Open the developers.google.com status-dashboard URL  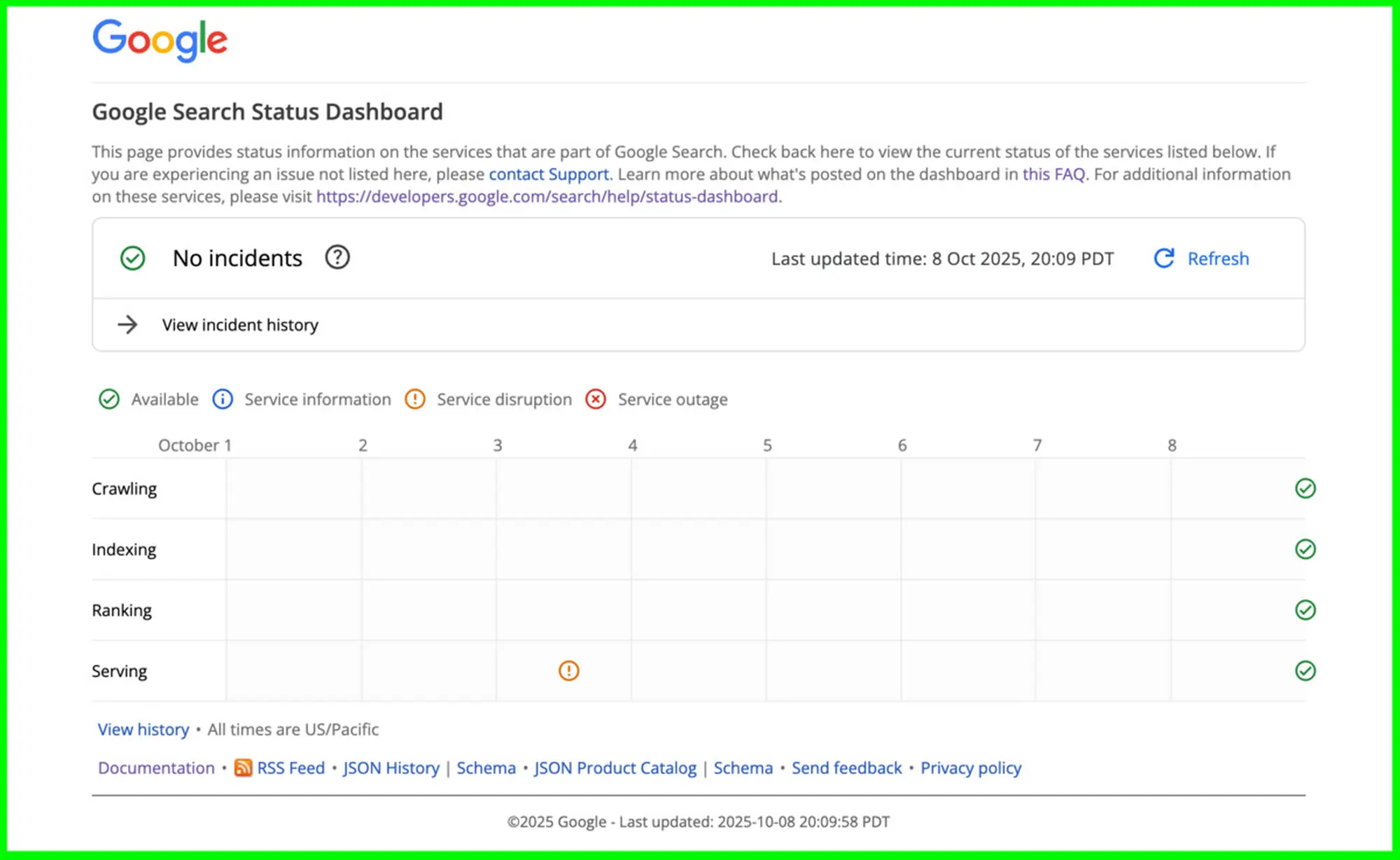tap(547, 197)
